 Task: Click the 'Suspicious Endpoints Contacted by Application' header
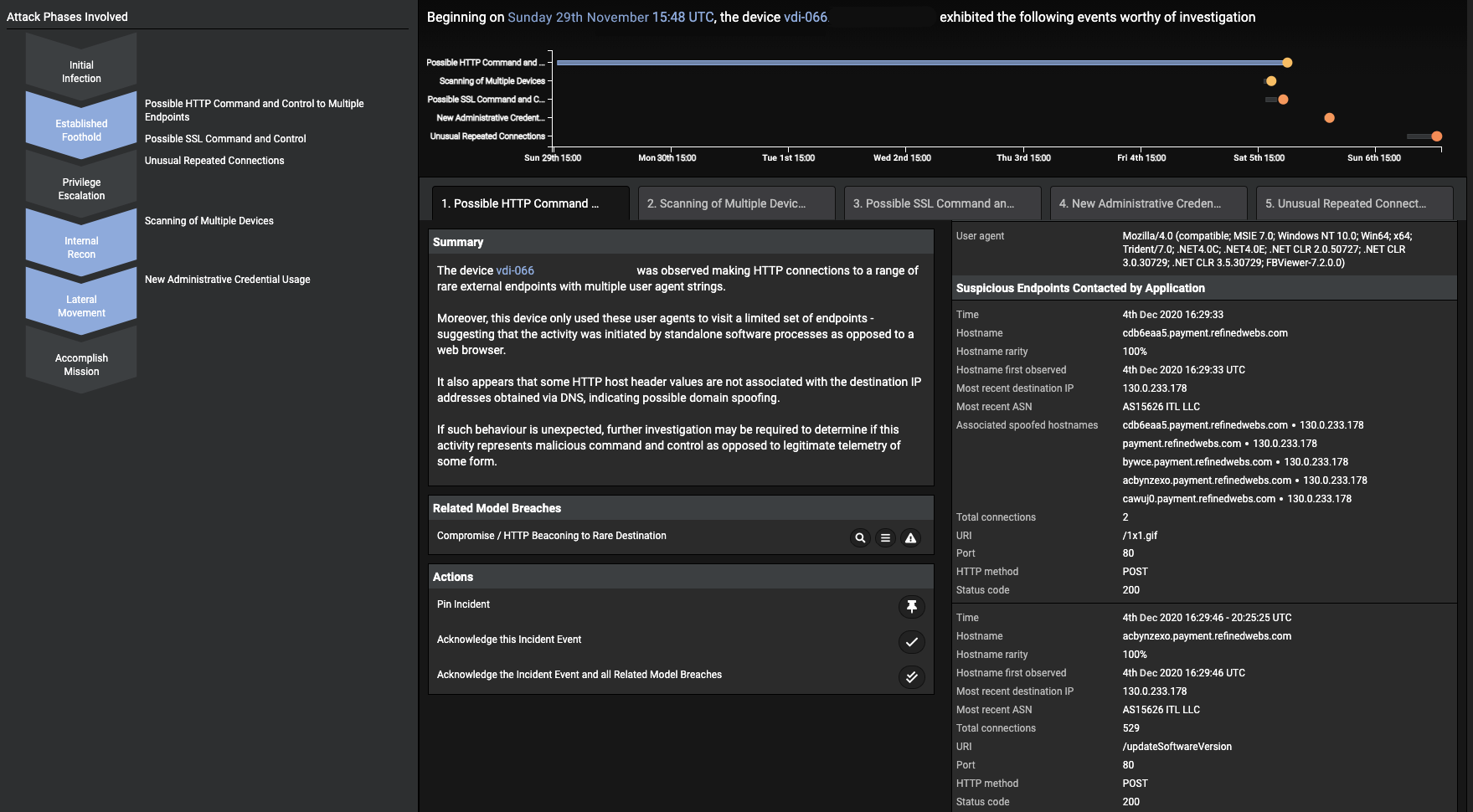click(1080, 288)
